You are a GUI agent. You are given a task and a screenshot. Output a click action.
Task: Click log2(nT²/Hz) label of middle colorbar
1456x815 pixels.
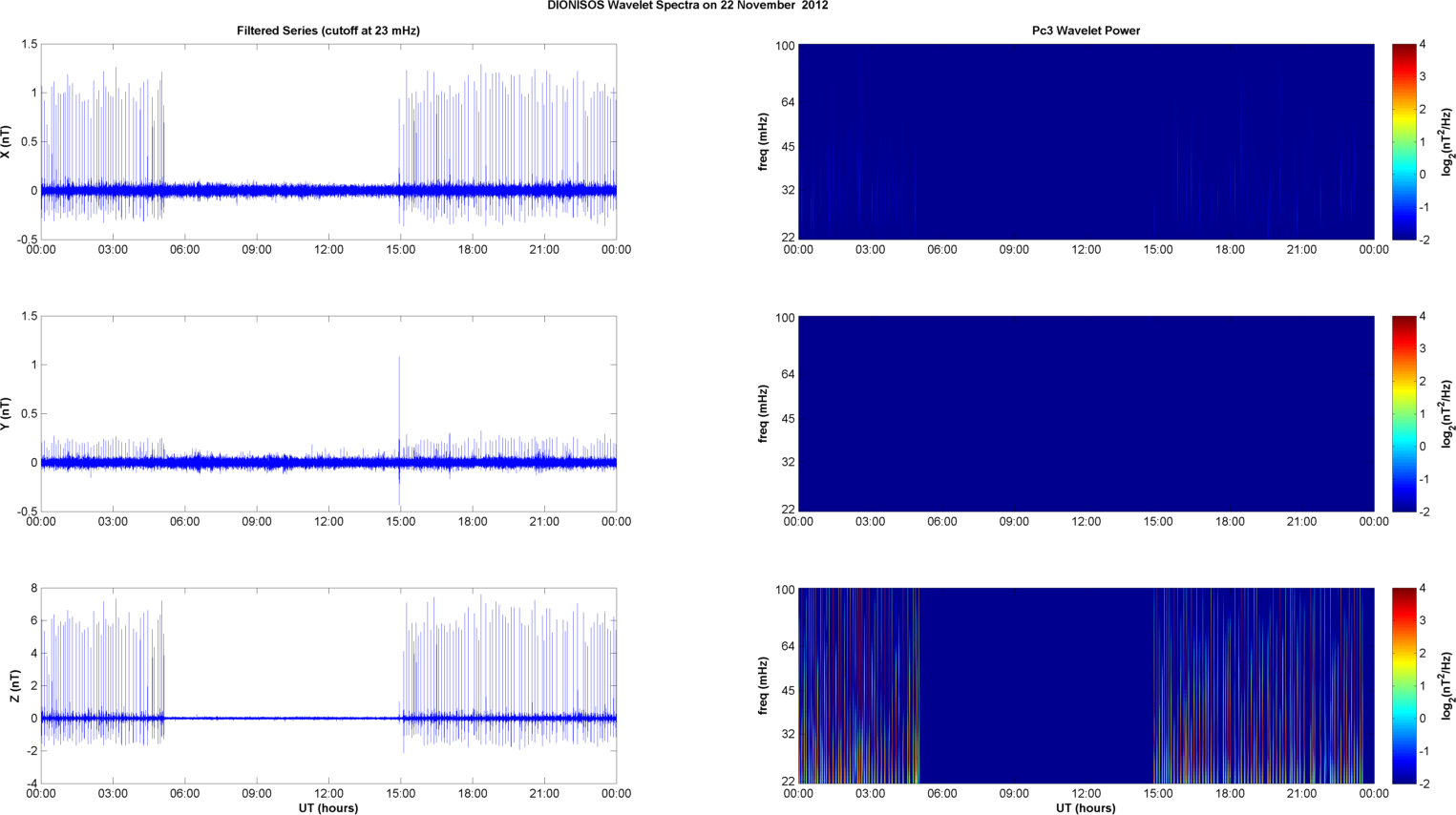(1447, 413)
